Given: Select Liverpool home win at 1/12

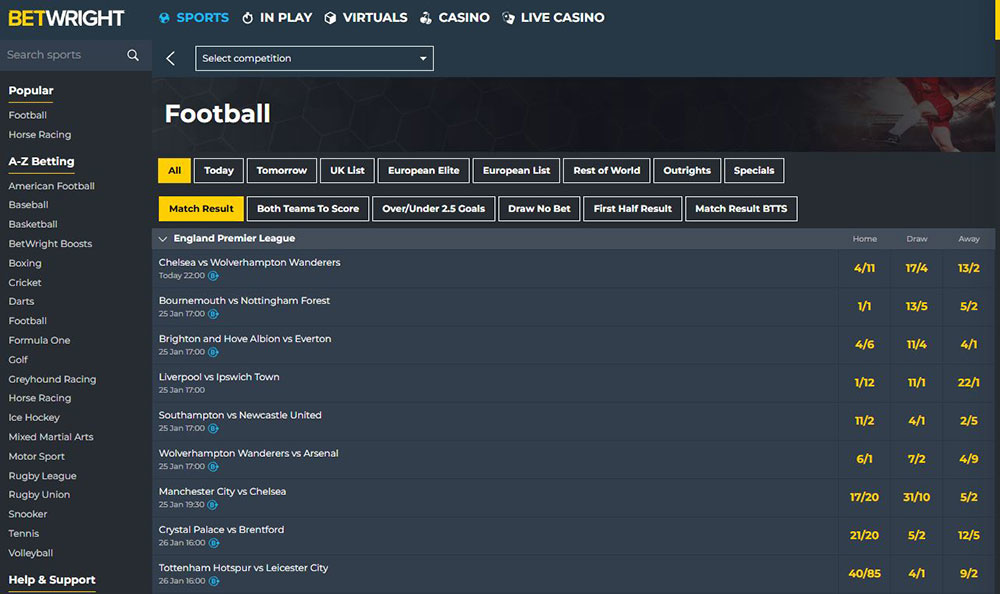Looking at the screenshot, I should pyautogui.click(x=865, y=383).
